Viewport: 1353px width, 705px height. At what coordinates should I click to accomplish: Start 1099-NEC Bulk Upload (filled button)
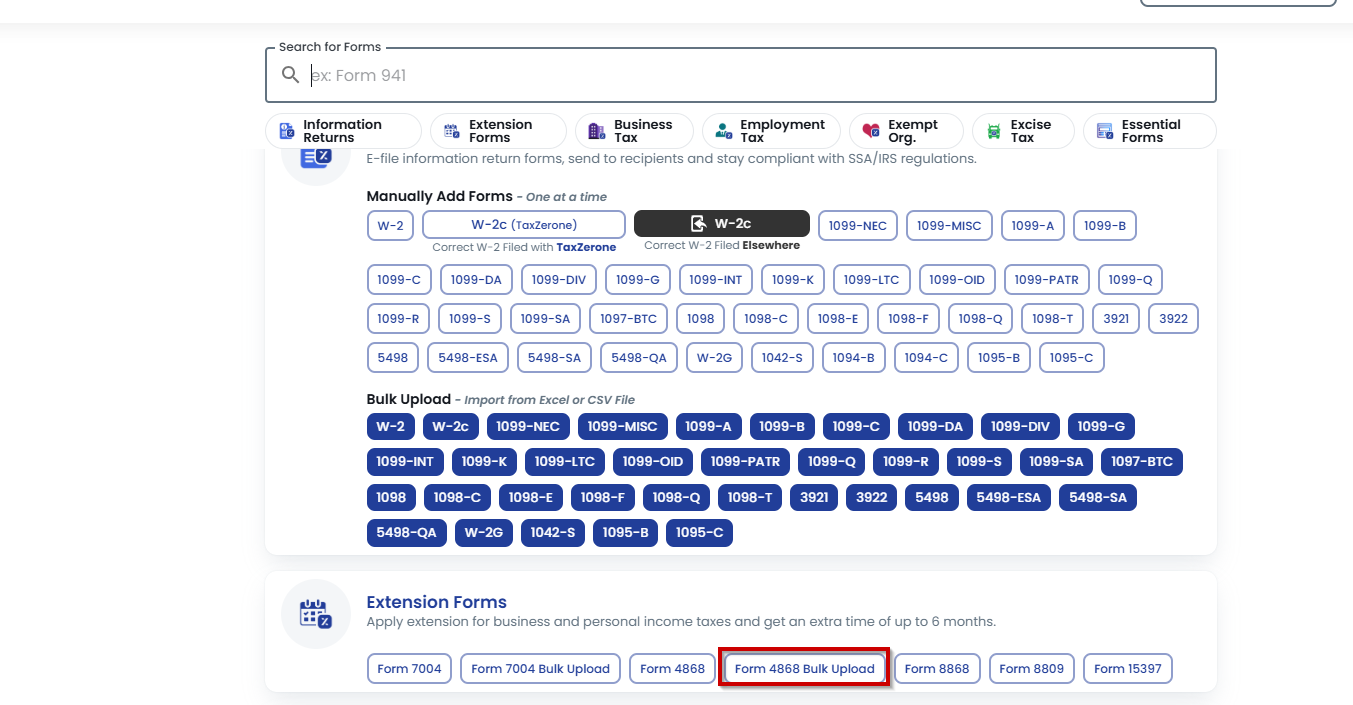coord(528,426)
